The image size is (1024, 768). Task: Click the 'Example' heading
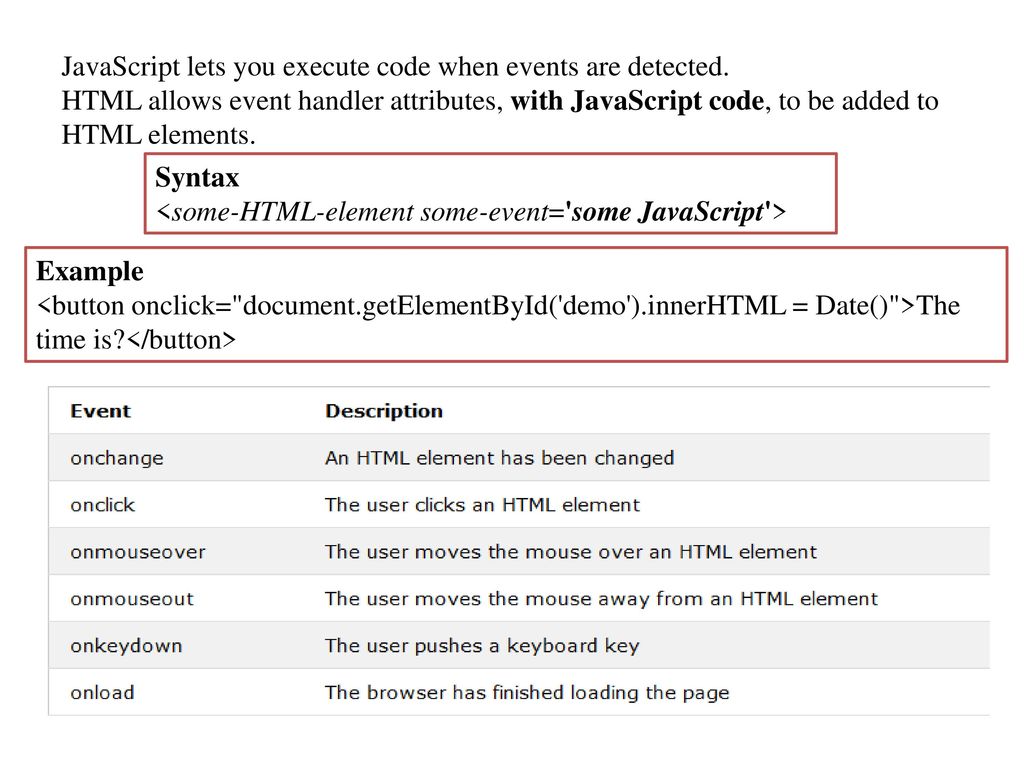[x=89, y=272]
